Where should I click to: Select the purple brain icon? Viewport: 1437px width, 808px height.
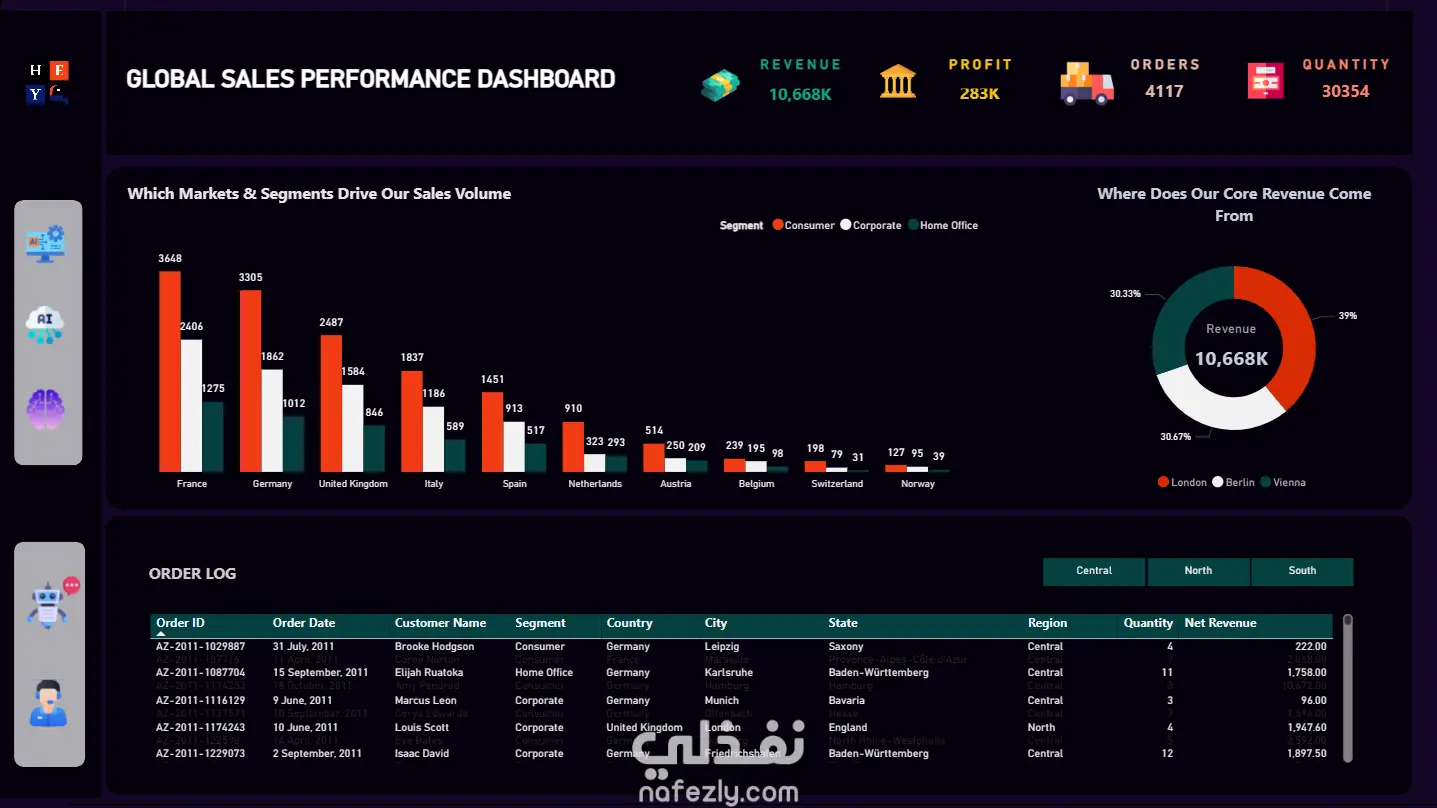pyautogui.click(x=46, y=409)
